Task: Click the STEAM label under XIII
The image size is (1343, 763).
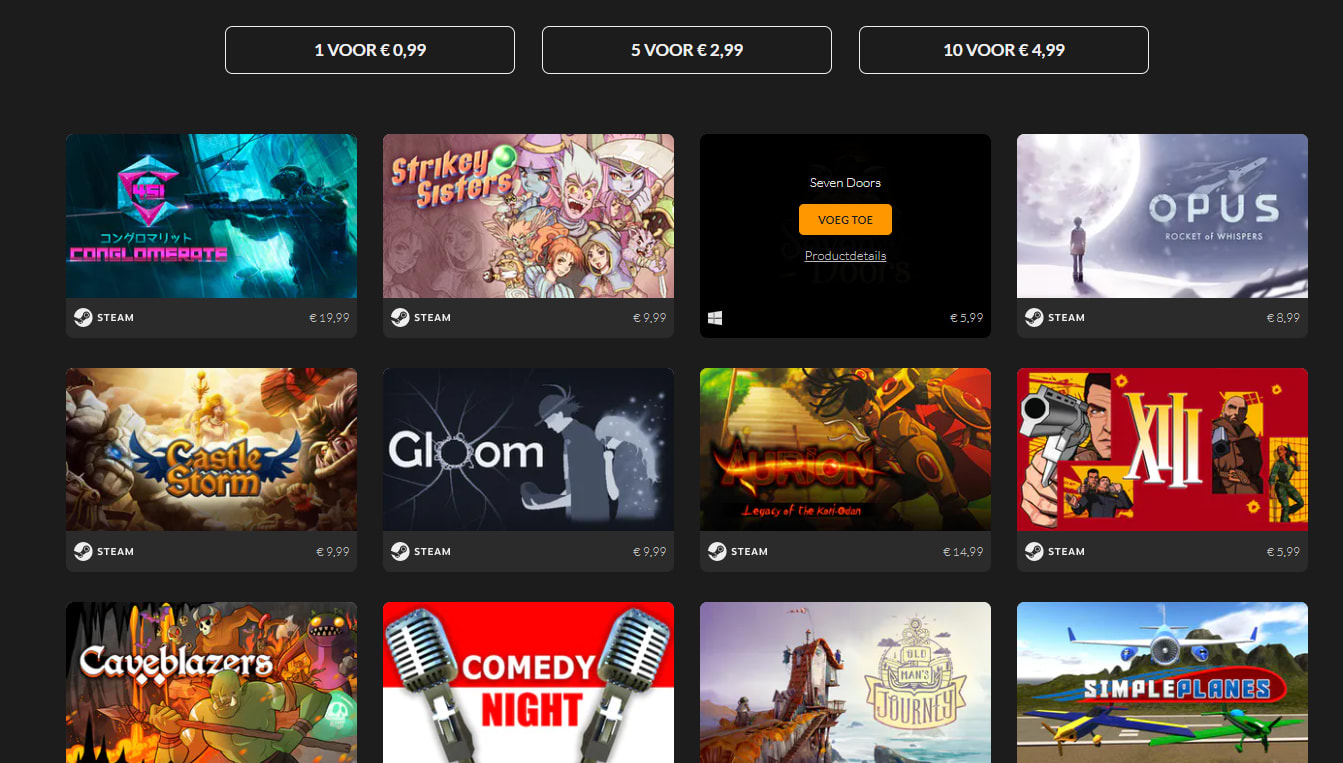Action: (x=1066, y=552)
